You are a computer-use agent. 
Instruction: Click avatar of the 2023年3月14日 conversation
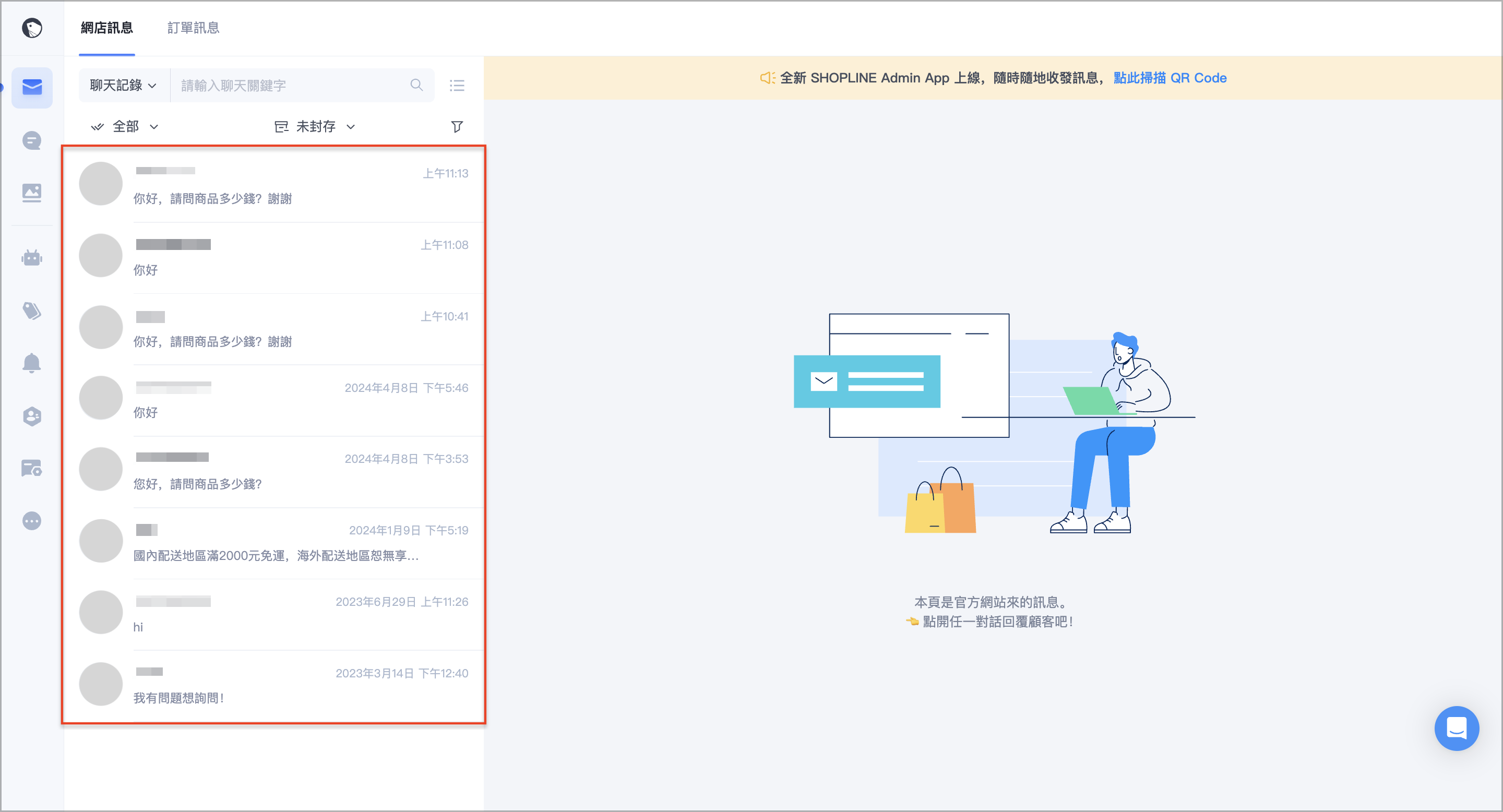[x=100, y=684]
